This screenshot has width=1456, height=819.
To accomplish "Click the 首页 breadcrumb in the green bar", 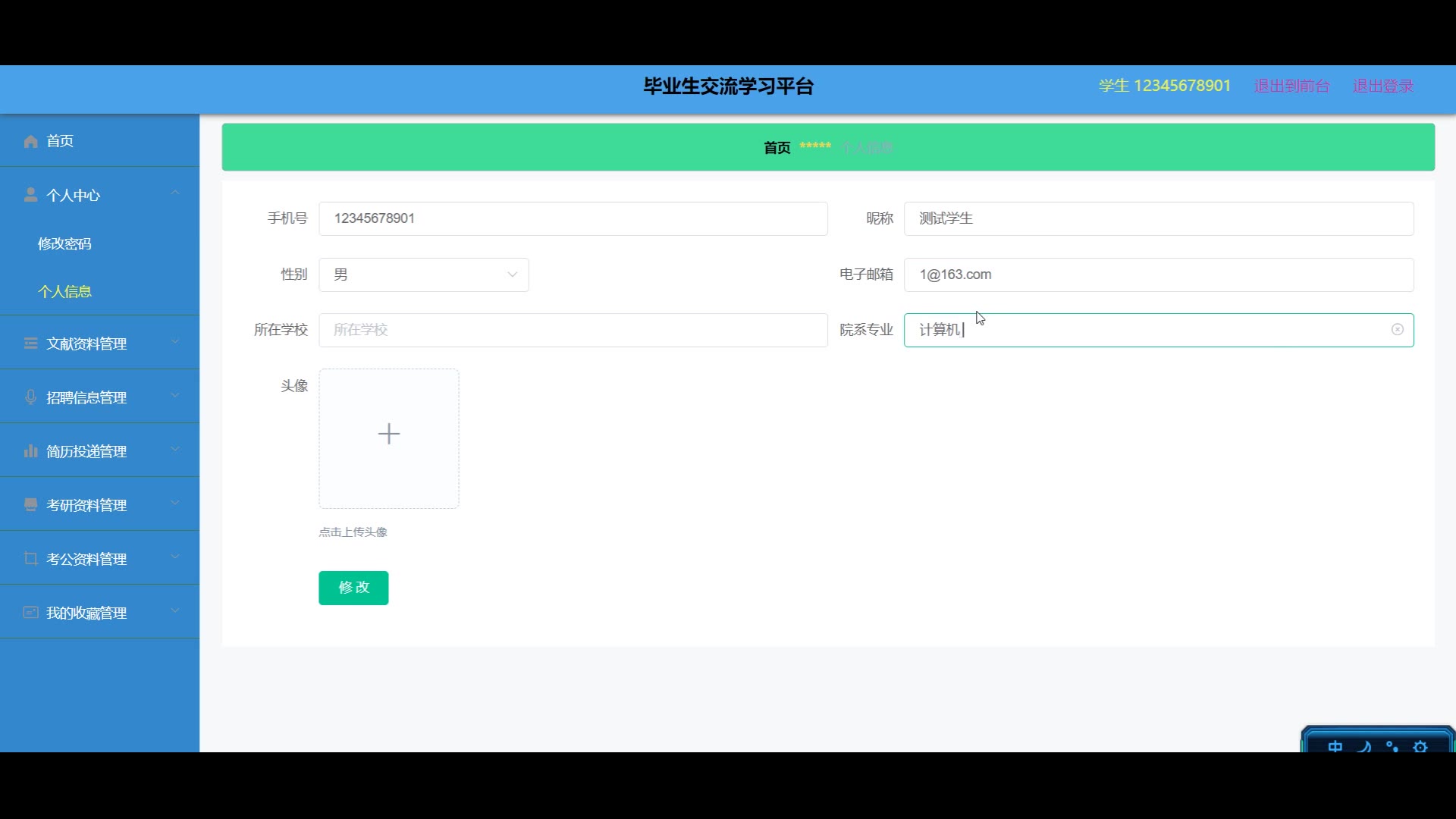I will (777, 148).
